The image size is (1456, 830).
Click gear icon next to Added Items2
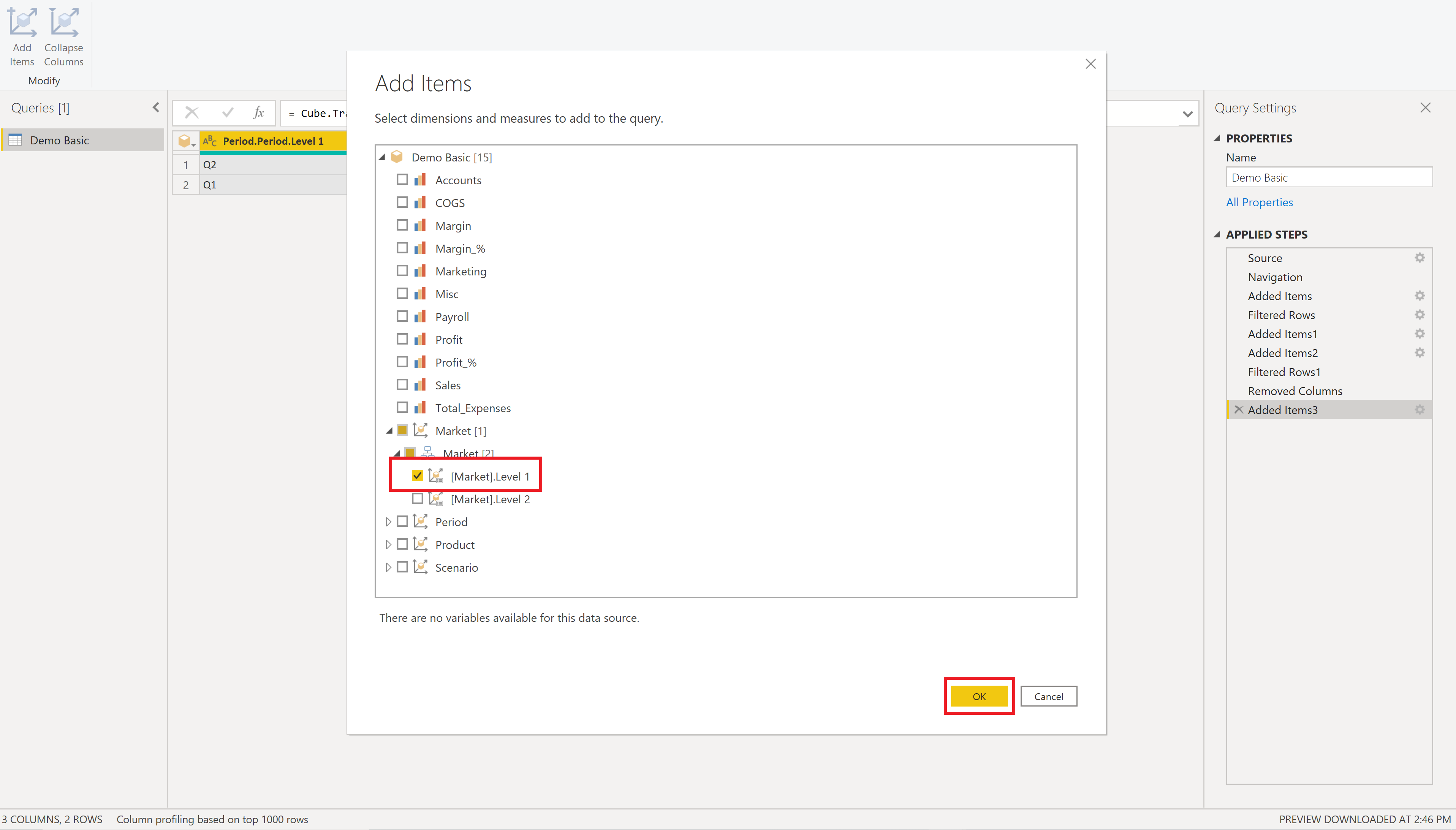(x=1420, y=353)
